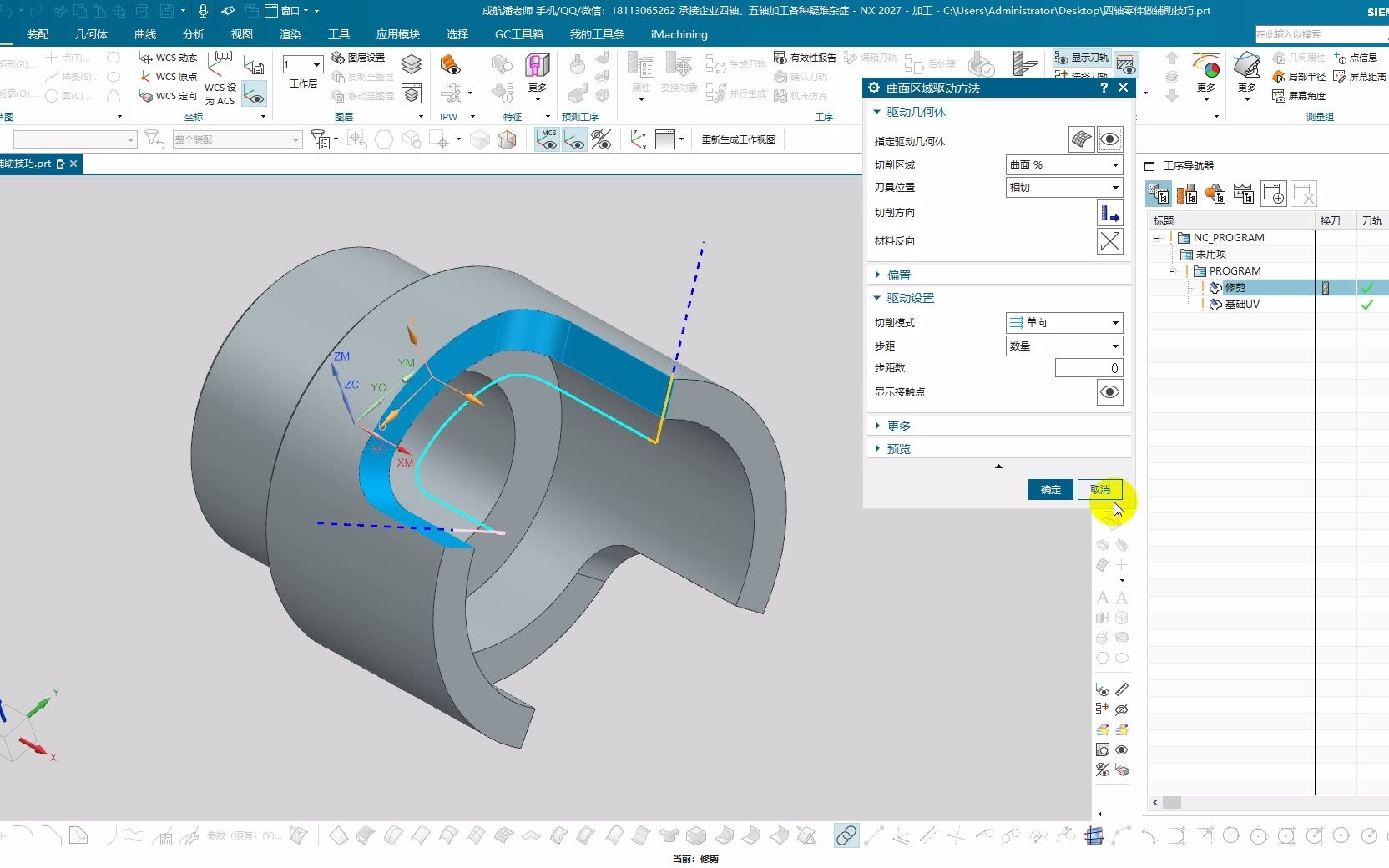Open the iMachining tab
The height and width of the screenshot is (868, 1389).
pyautogui.click(x=679, y=34)
